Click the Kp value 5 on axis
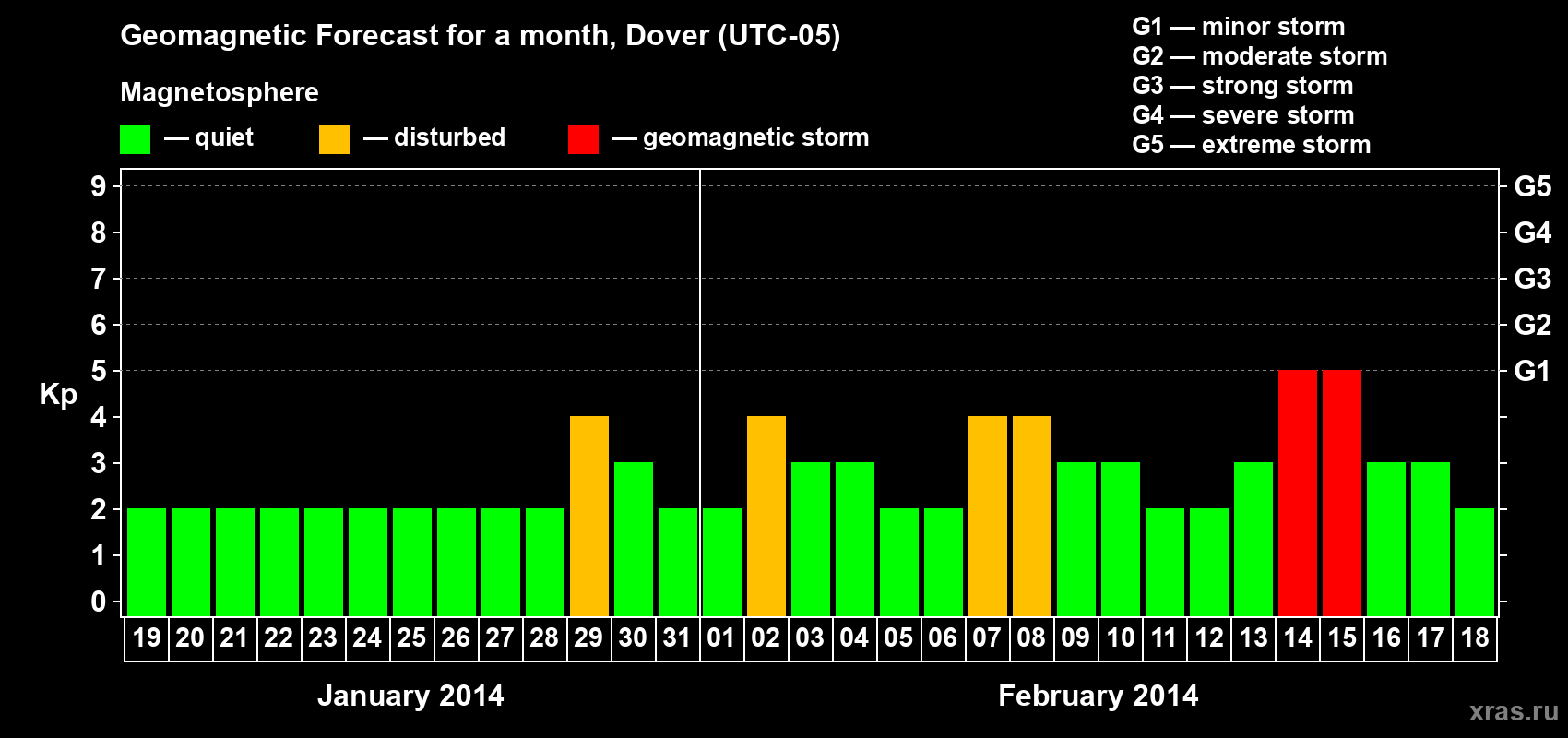Viewport: 1568px width, 738px height. pos(99,371)
